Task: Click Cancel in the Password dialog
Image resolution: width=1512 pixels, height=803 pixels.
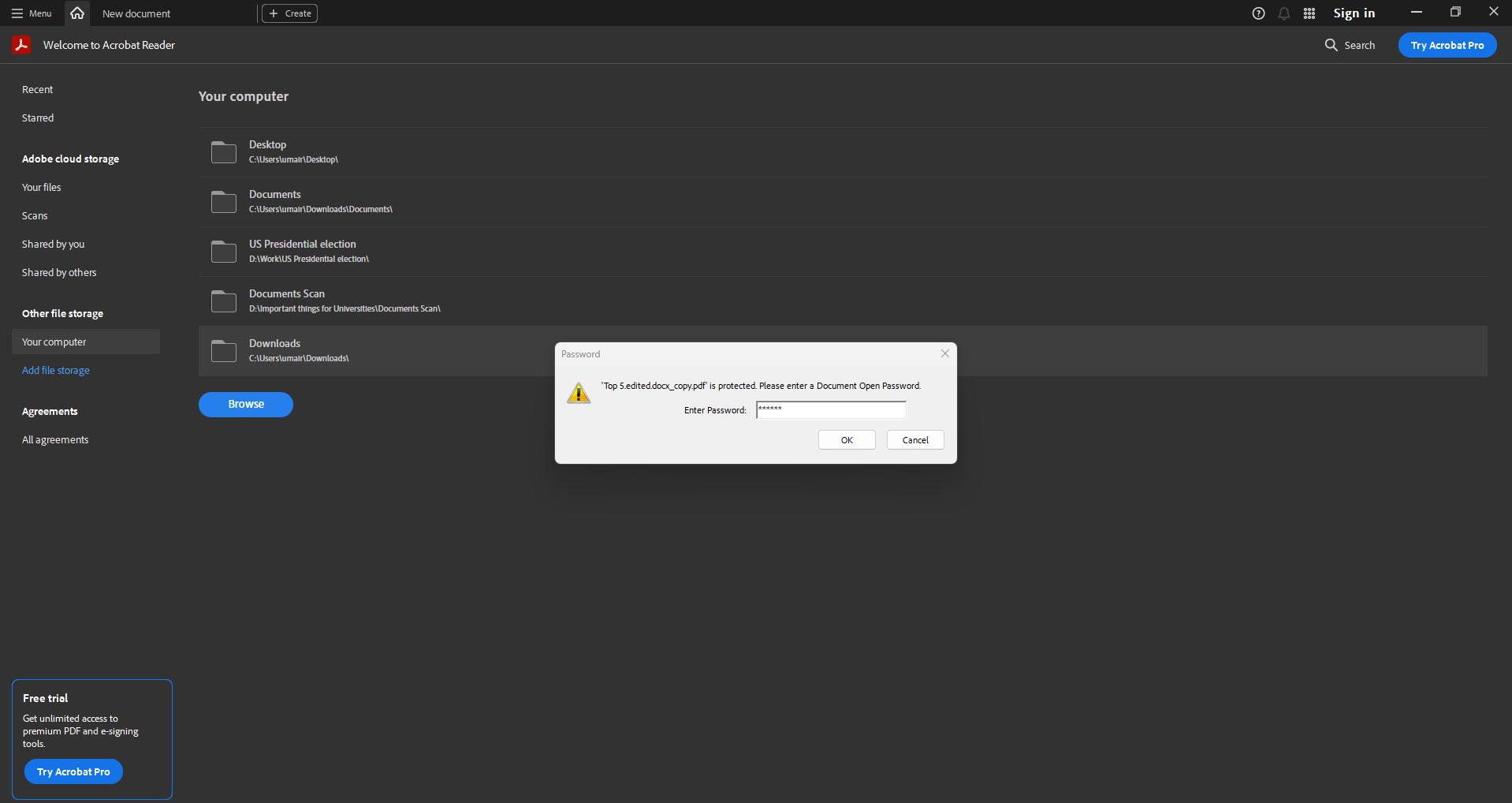Action: (915, 440)
